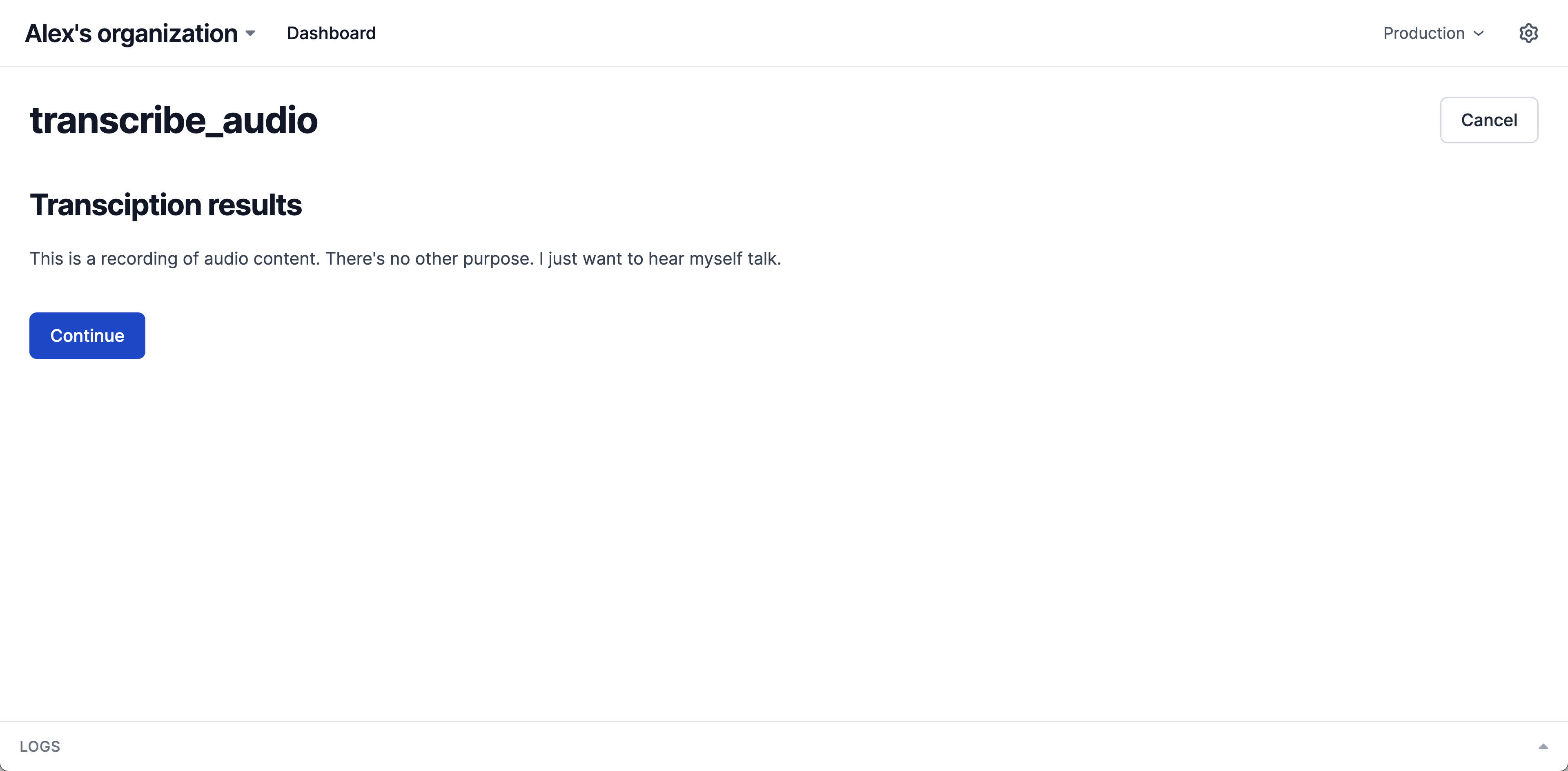Cancel the transcribe_audio run
Image resolution: width=1568 pixels, height=771 pixels.
pos(1488,120)
